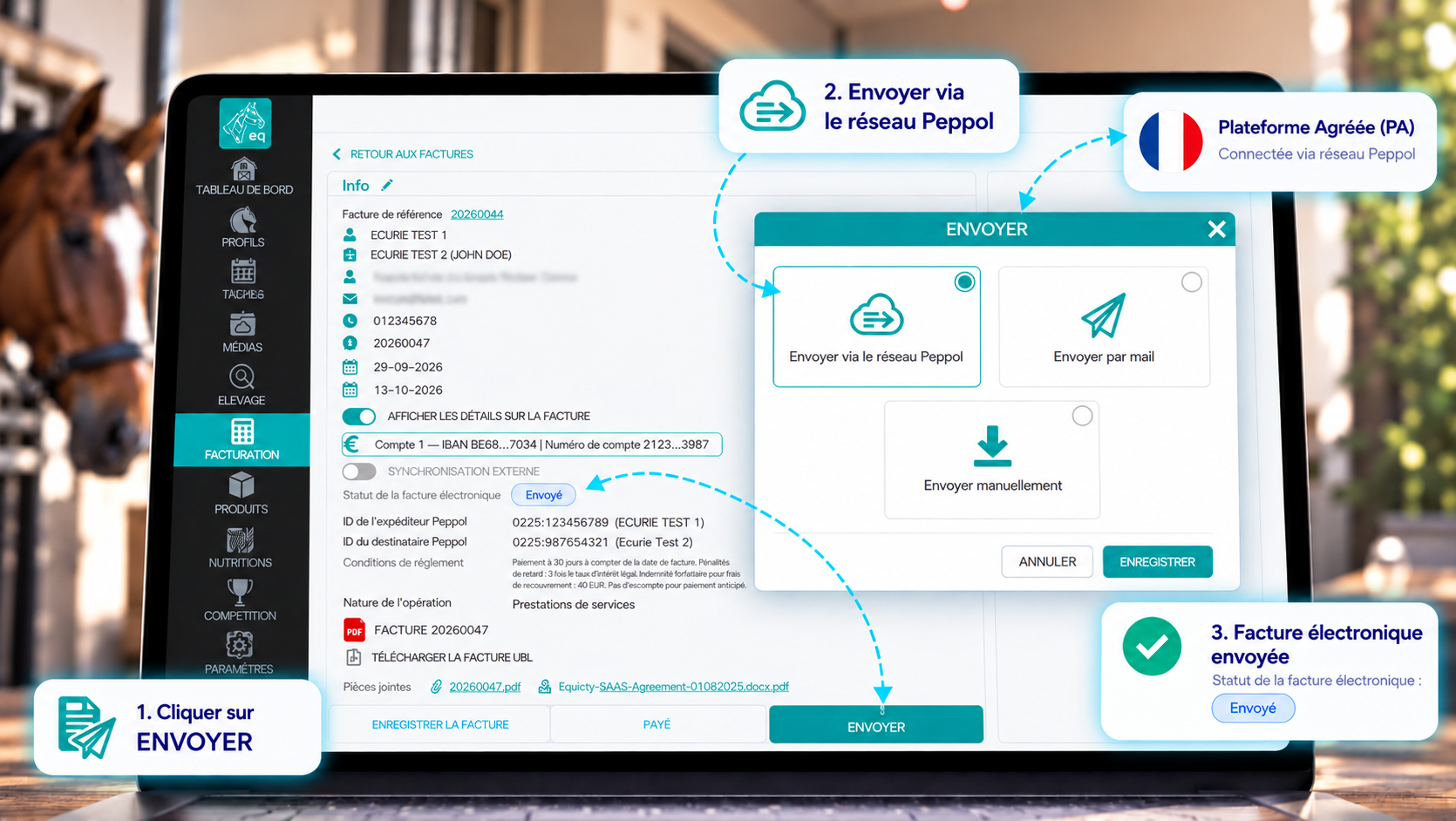Click Enregistrer in Envoyer dialog
The width and height of the screenshot is (1456, 821).
point(1157,562)
